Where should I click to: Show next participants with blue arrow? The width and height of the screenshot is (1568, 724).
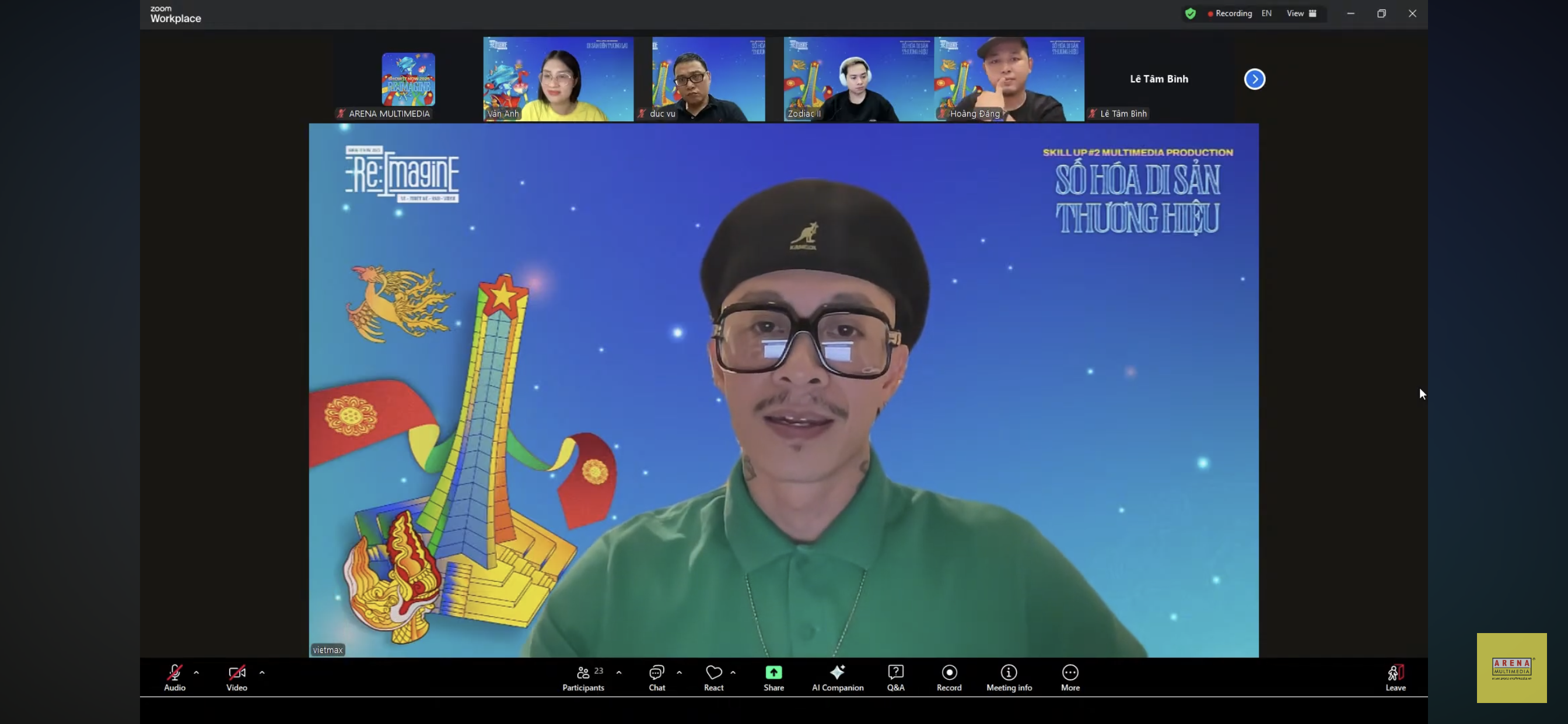[x=1254, y=79]
